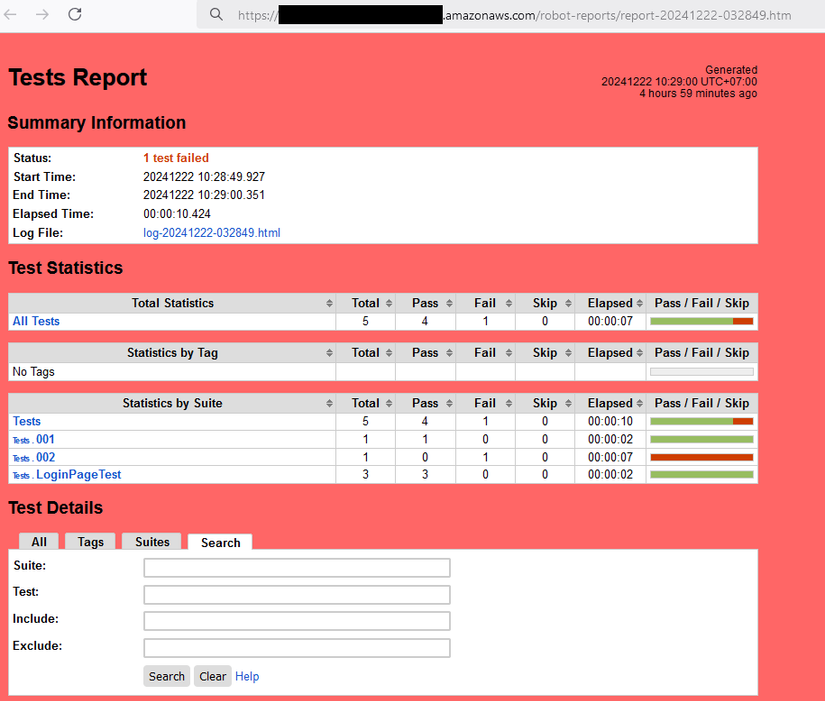Switch to the Suites tab in Test Details

click(x=152, y=542)
